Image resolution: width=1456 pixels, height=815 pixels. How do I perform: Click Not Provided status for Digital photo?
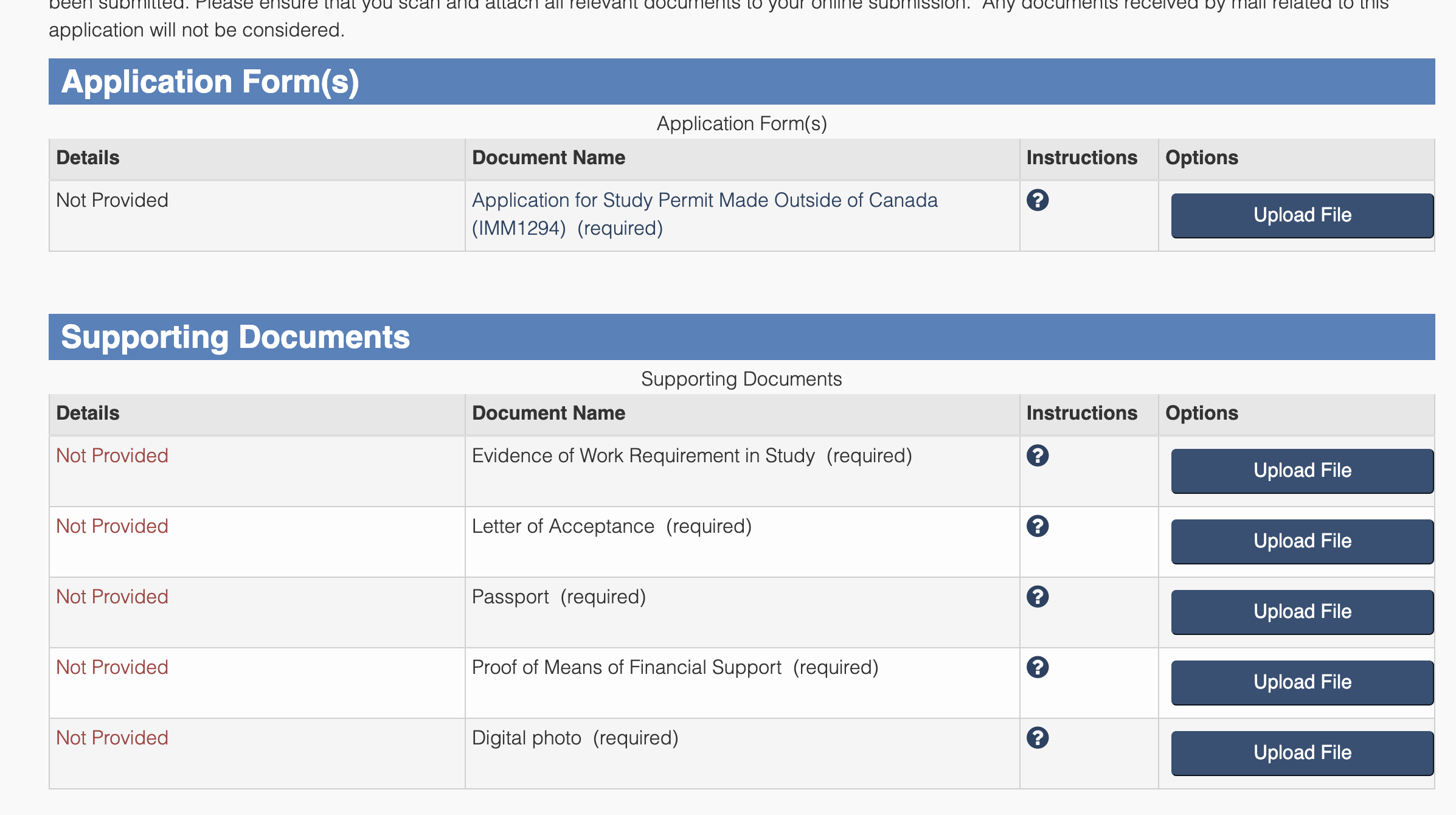(112, 738)
